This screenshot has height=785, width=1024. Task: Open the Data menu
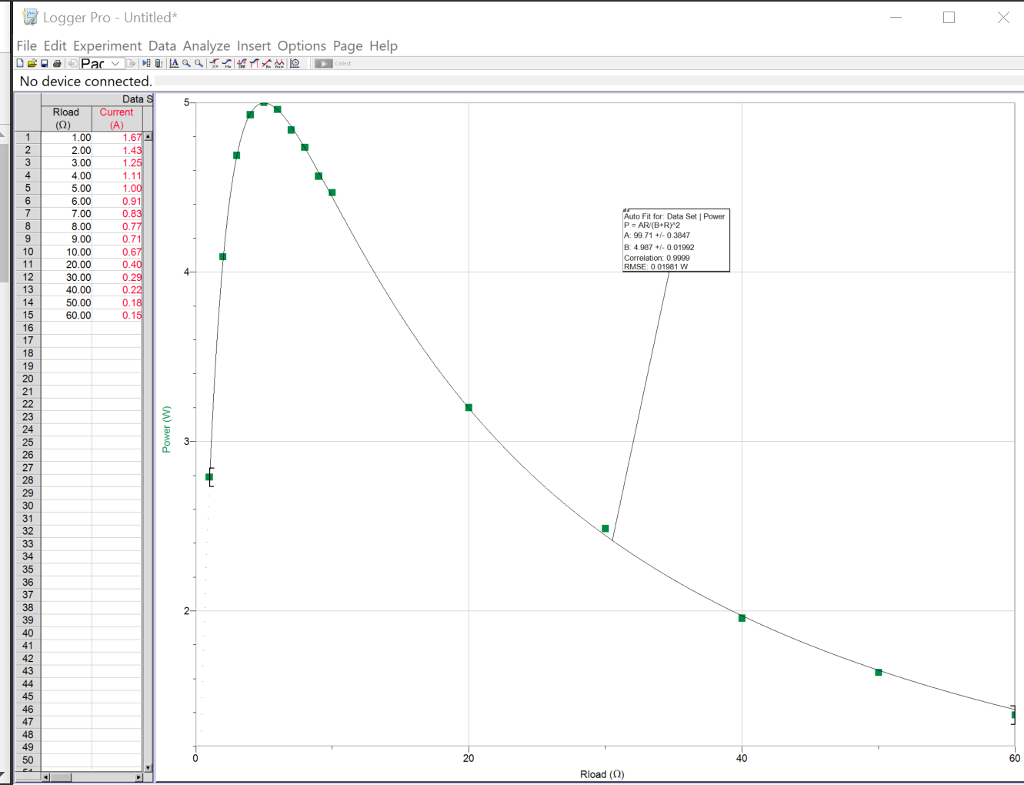point(162,45)
